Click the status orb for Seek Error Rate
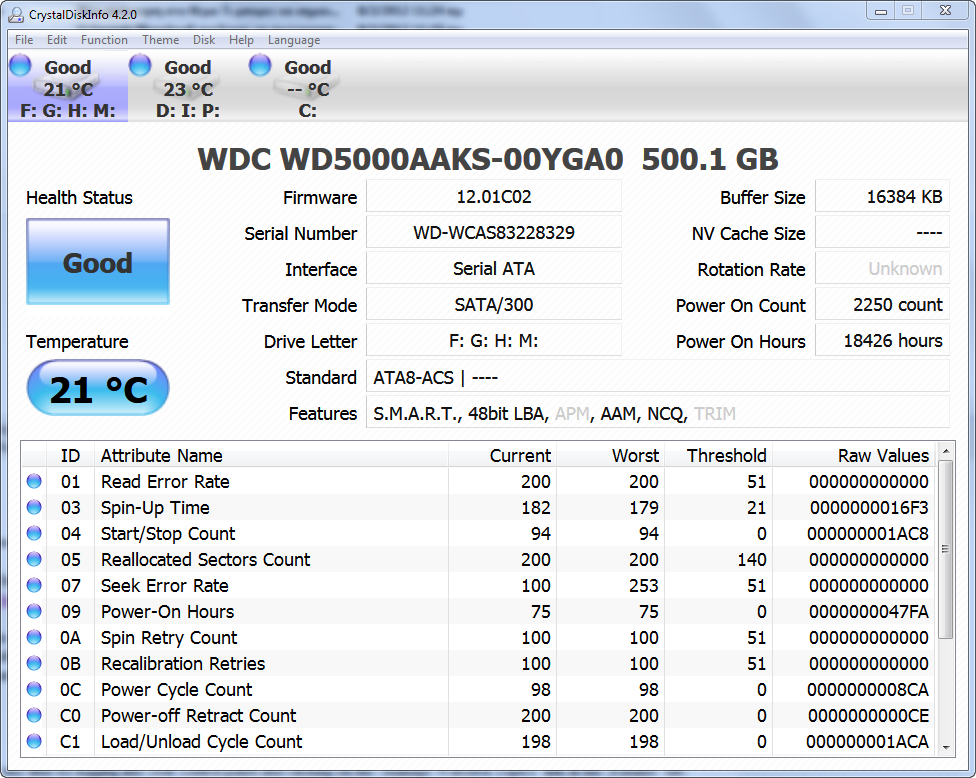Image resolution: width=976 pixels, height=778 pixels. coord(34,585)
